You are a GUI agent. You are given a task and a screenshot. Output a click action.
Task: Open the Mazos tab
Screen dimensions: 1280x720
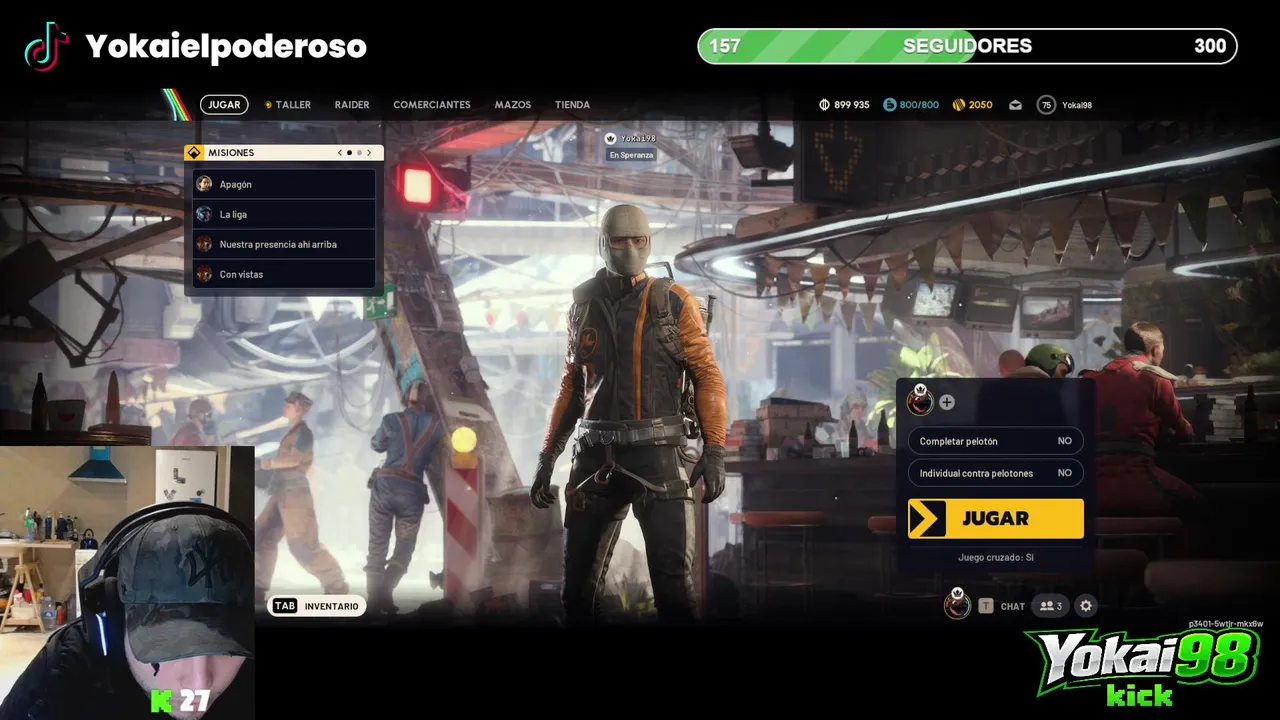[512, 105]
